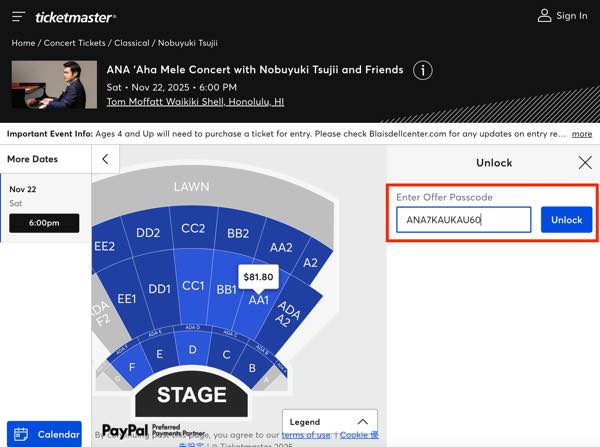
Task: Expand the Legend panel
Action: pyautogui.click(x=330, y=422)
